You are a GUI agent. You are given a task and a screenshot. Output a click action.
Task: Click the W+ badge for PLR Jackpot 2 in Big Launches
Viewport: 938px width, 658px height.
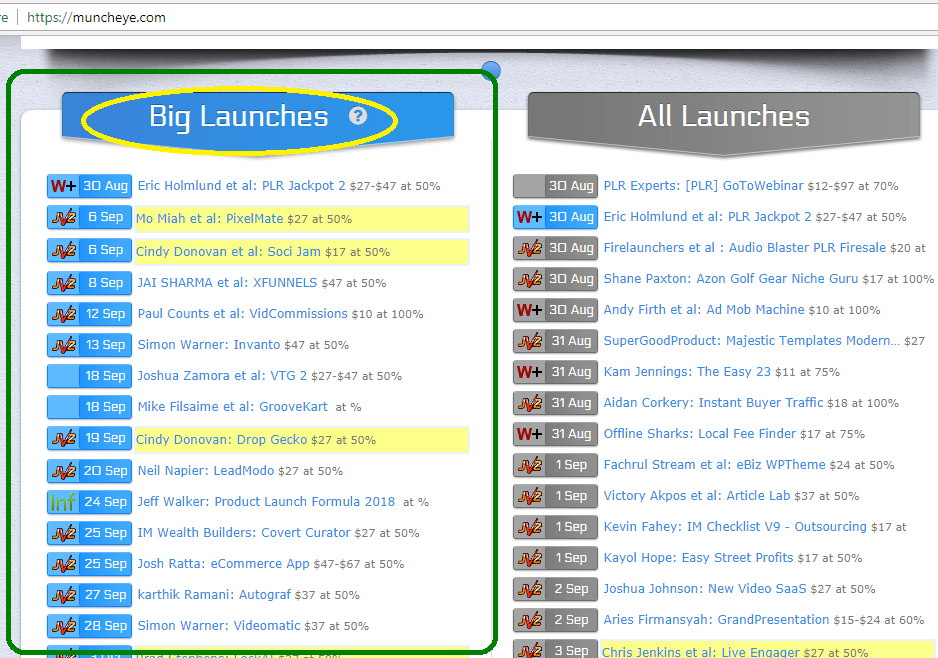[x=63, y=186]
